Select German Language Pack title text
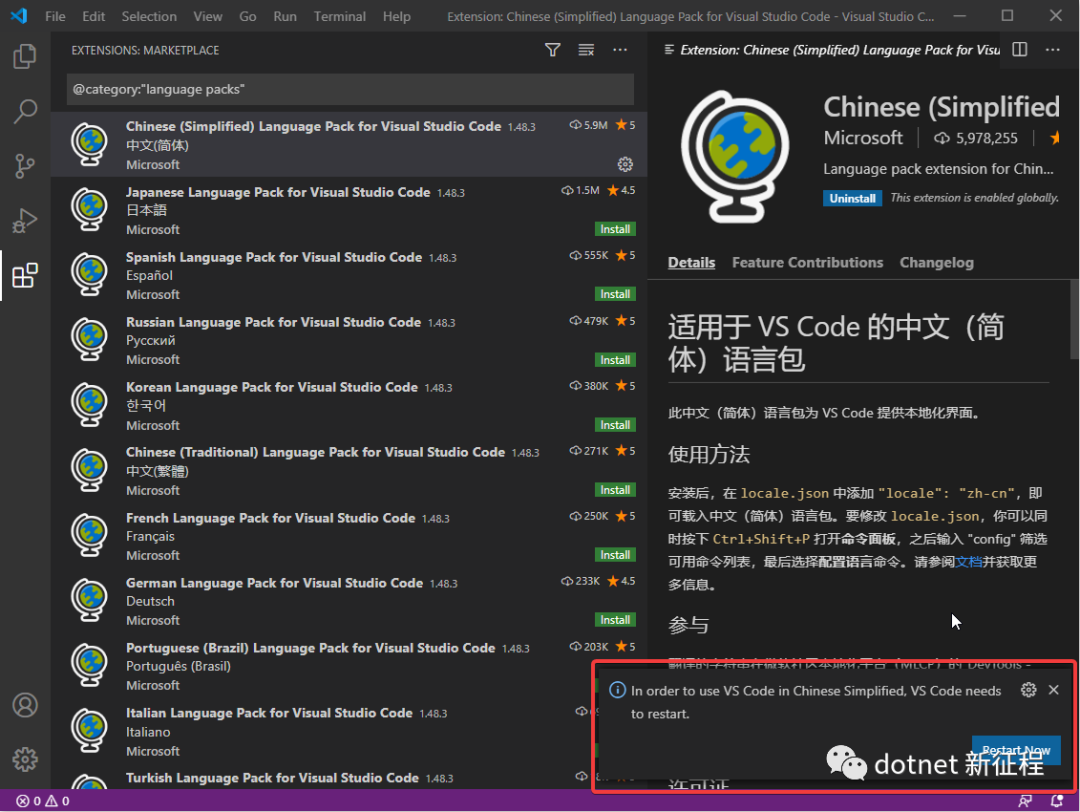1080x812 pixels. click(274, 583)
